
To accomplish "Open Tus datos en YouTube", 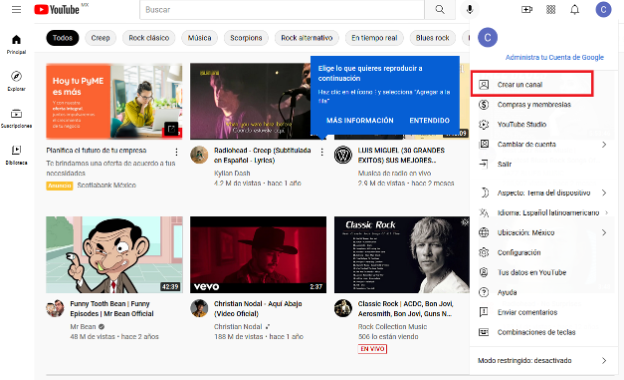I will 544,272.
